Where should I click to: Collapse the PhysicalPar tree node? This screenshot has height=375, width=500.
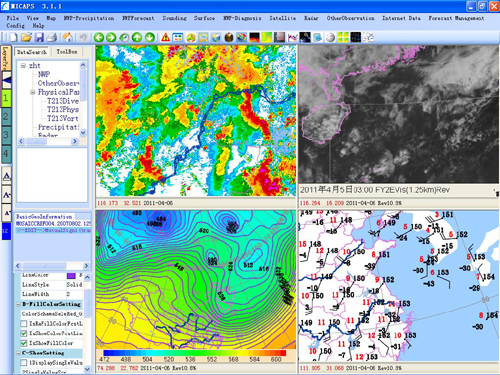pyautogui.click(x=33, y=92)
